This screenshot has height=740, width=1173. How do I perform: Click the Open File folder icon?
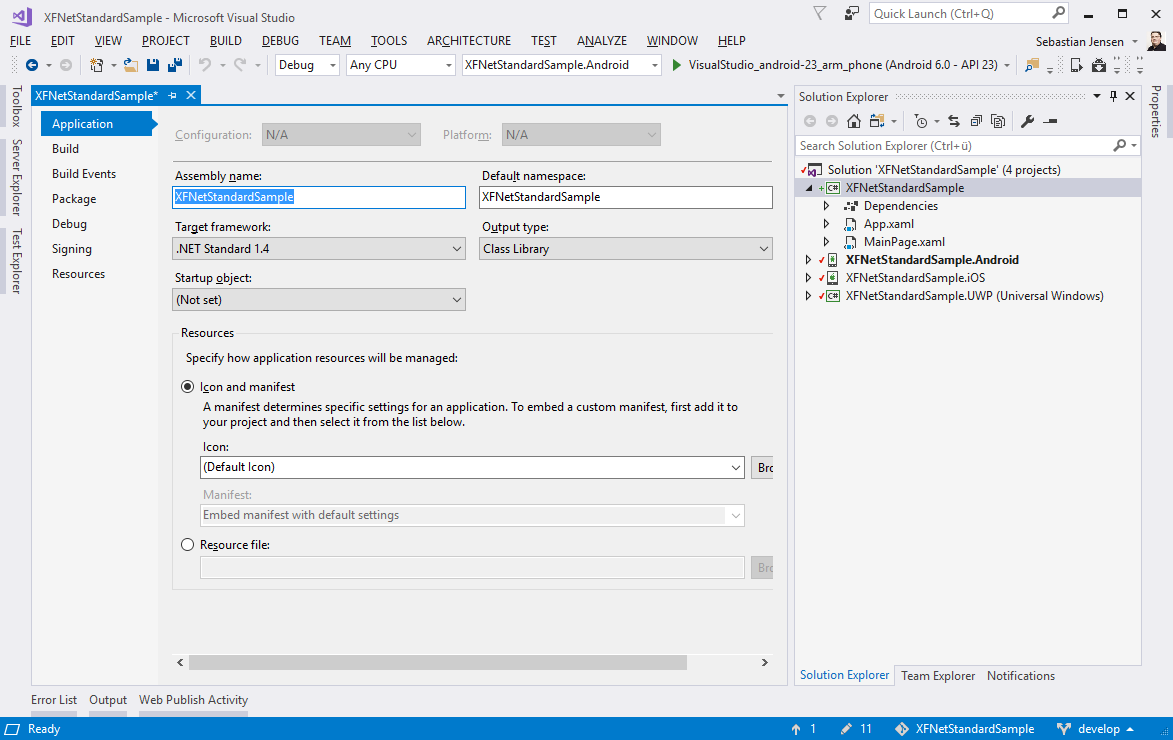tap(130, 65)
